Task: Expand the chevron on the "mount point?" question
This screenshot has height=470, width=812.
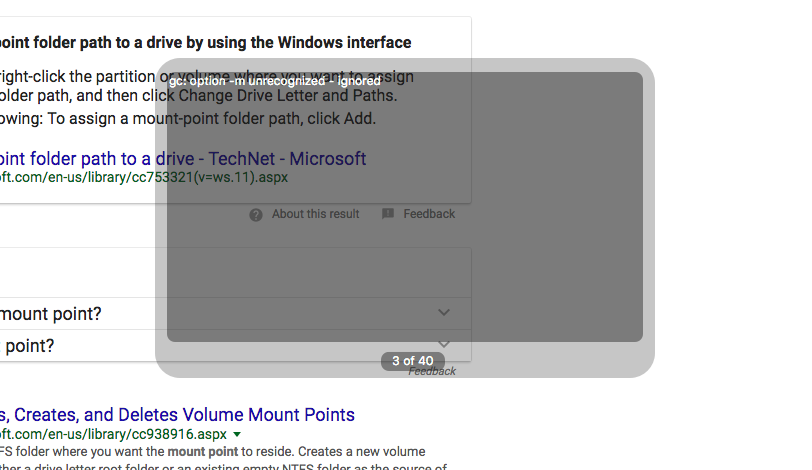Action: (444, 312)
